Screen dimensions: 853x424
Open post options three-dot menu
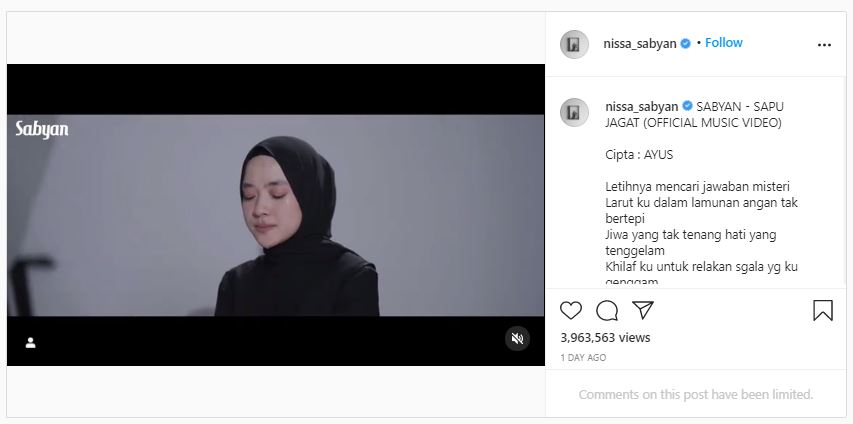pos(824,45)
